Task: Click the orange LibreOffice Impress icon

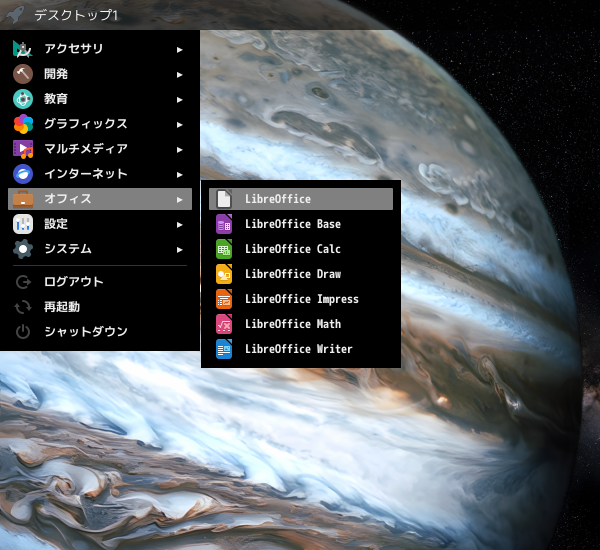Action: pyautogui.click(x=224, y=299)
